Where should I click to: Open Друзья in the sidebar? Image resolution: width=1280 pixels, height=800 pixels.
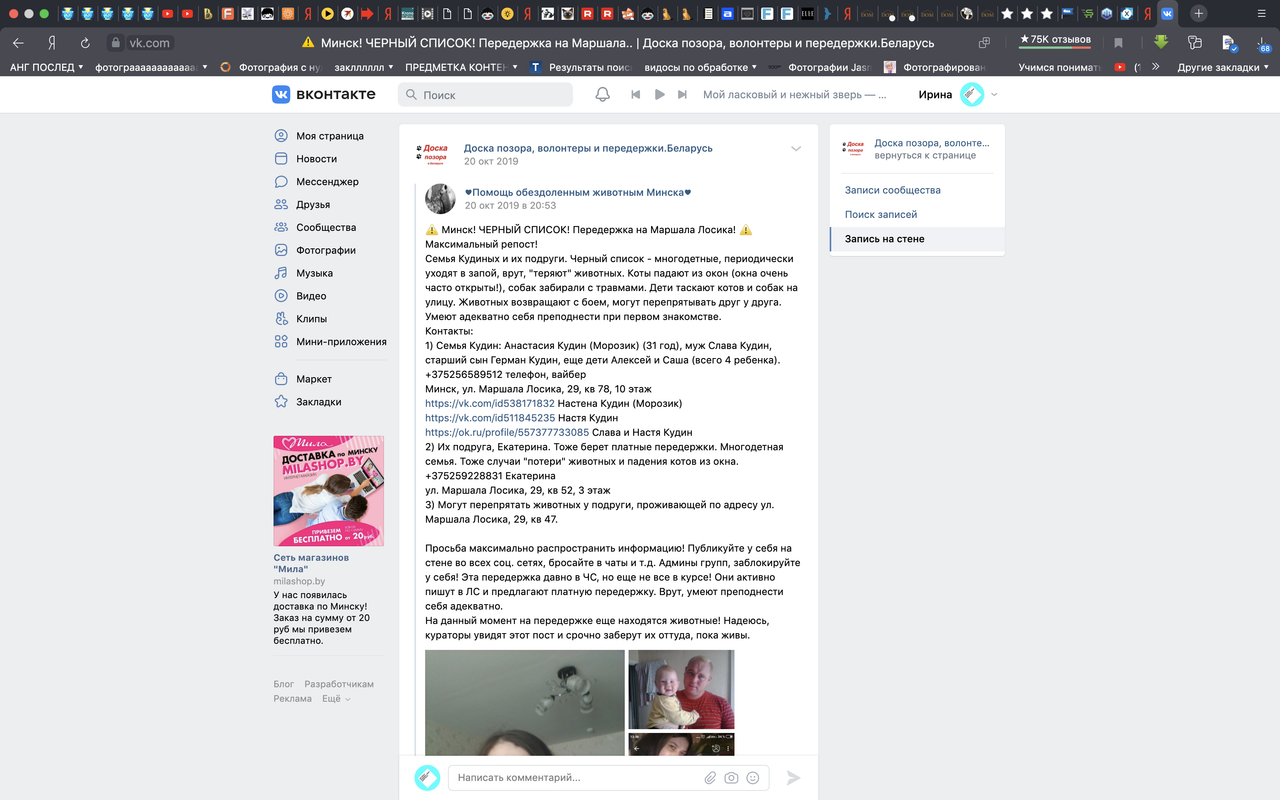tap(313, 204)
